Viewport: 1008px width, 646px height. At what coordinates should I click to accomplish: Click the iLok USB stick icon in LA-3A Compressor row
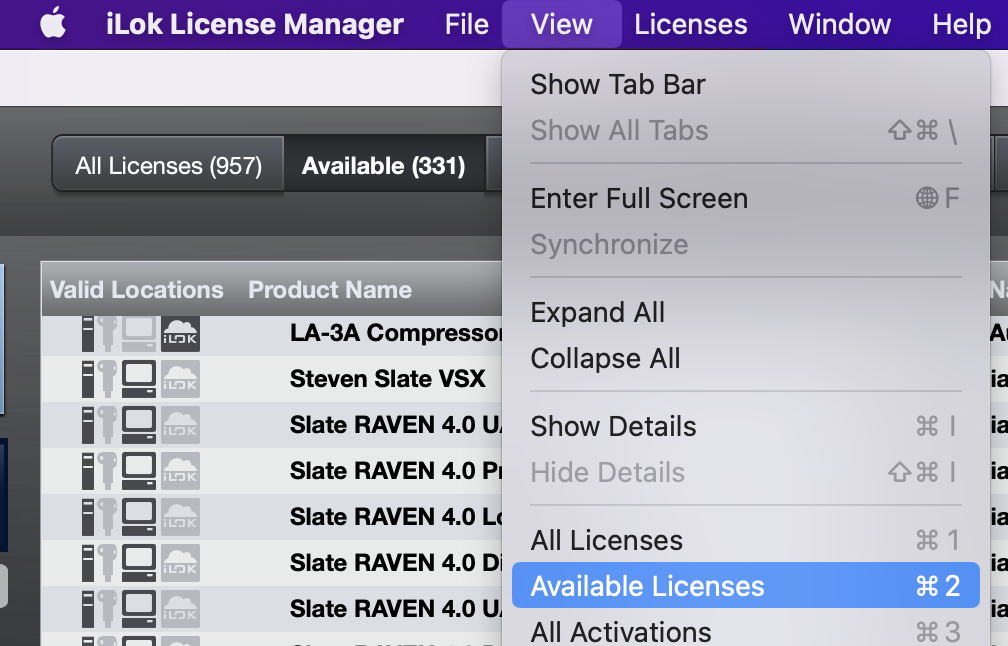coord(87,334)
